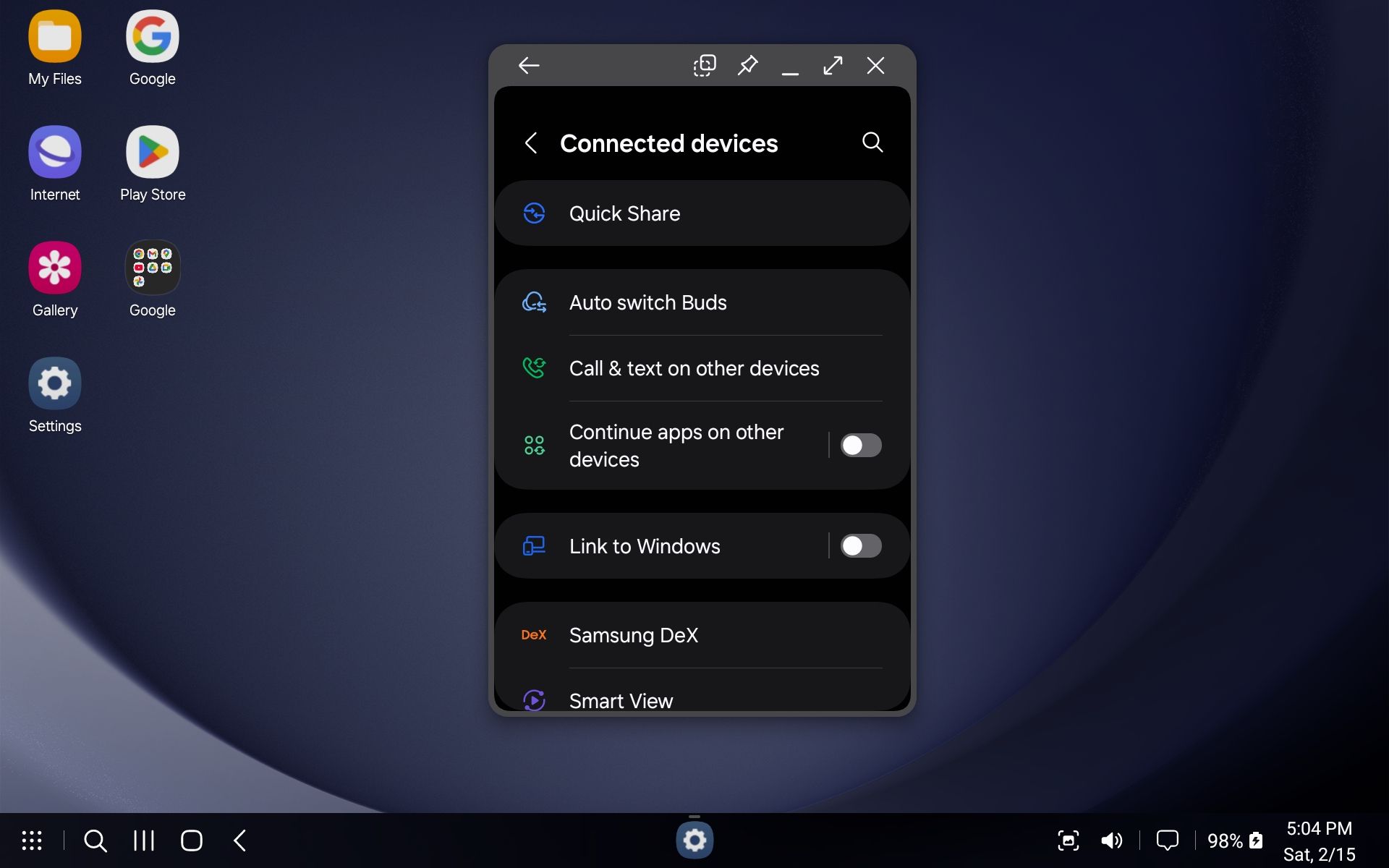Pin the phone mirror window on top

[747, 65]
